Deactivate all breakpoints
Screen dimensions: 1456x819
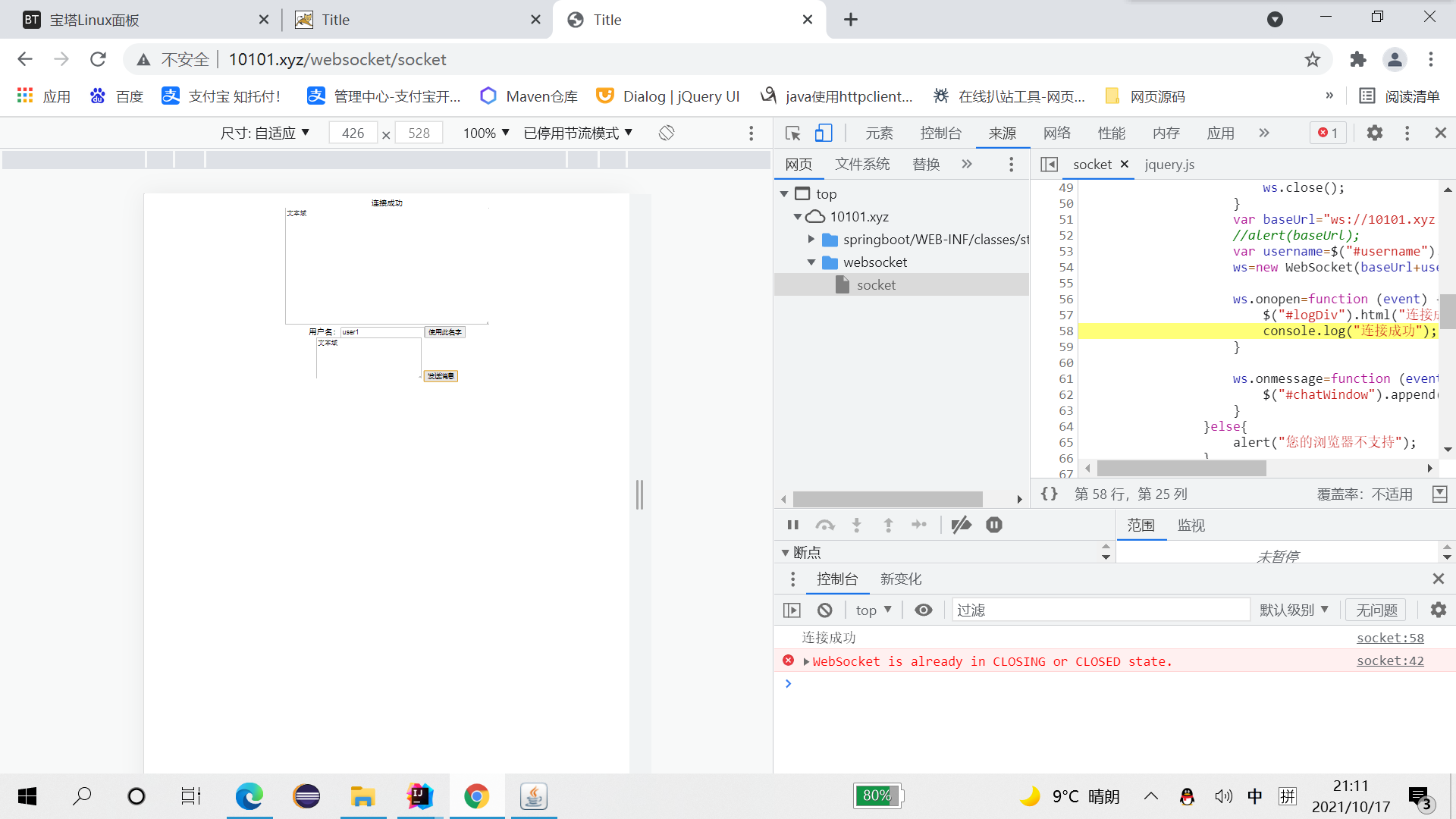click(962, 525)
